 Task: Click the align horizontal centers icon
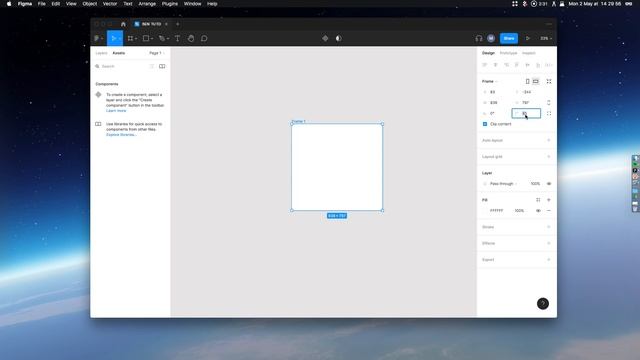[496, 65]
